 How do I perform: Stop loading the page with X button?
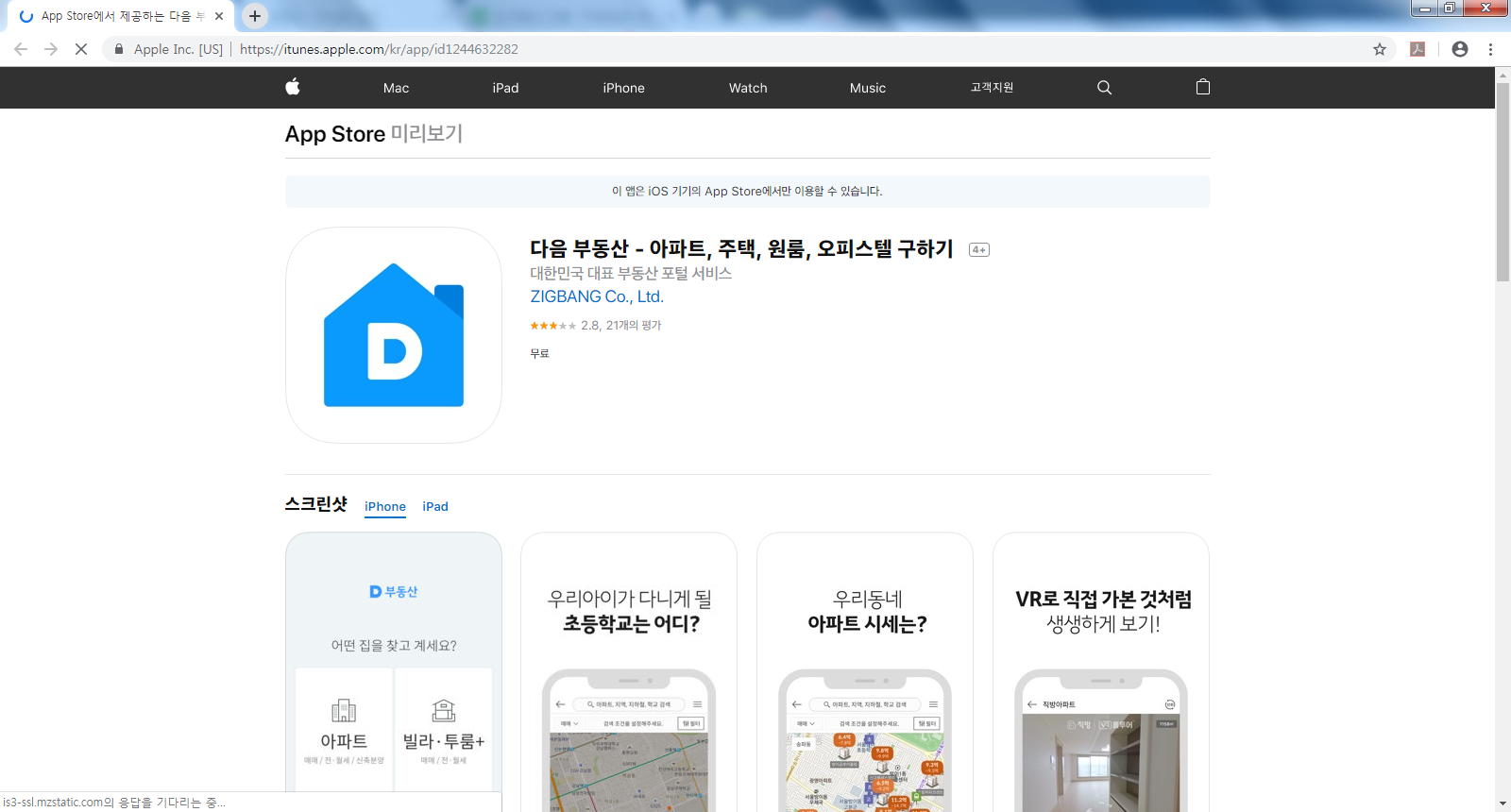coord(81,49)
